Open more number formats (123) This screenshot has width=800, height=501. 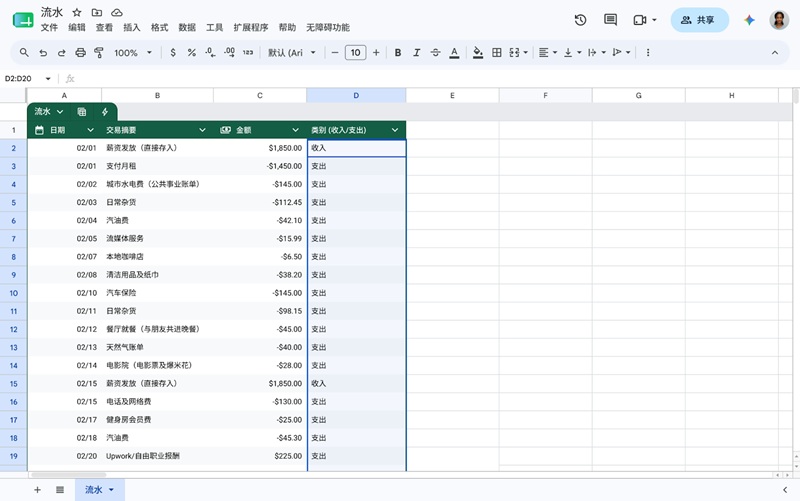[248, 53]
